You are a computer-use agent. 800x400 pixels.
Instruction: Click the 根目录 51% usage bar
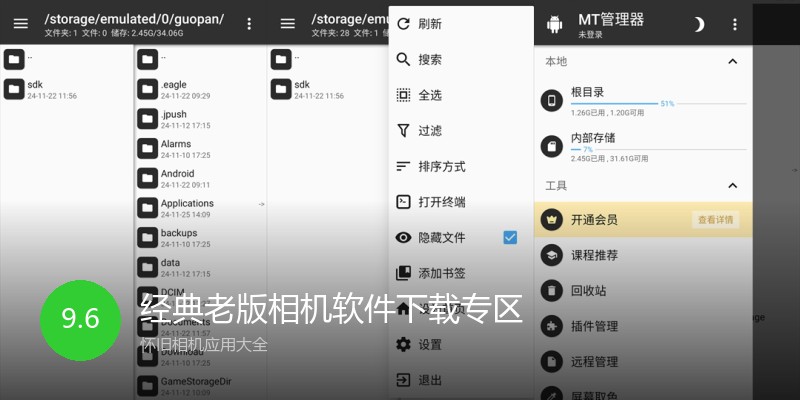(658, 104)
